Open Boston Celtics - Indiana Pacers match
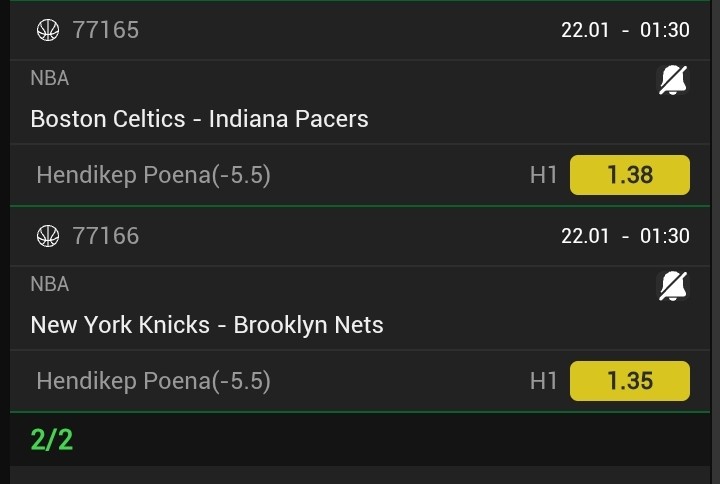Viewport: 720px width, 484px height. point(200,119)
